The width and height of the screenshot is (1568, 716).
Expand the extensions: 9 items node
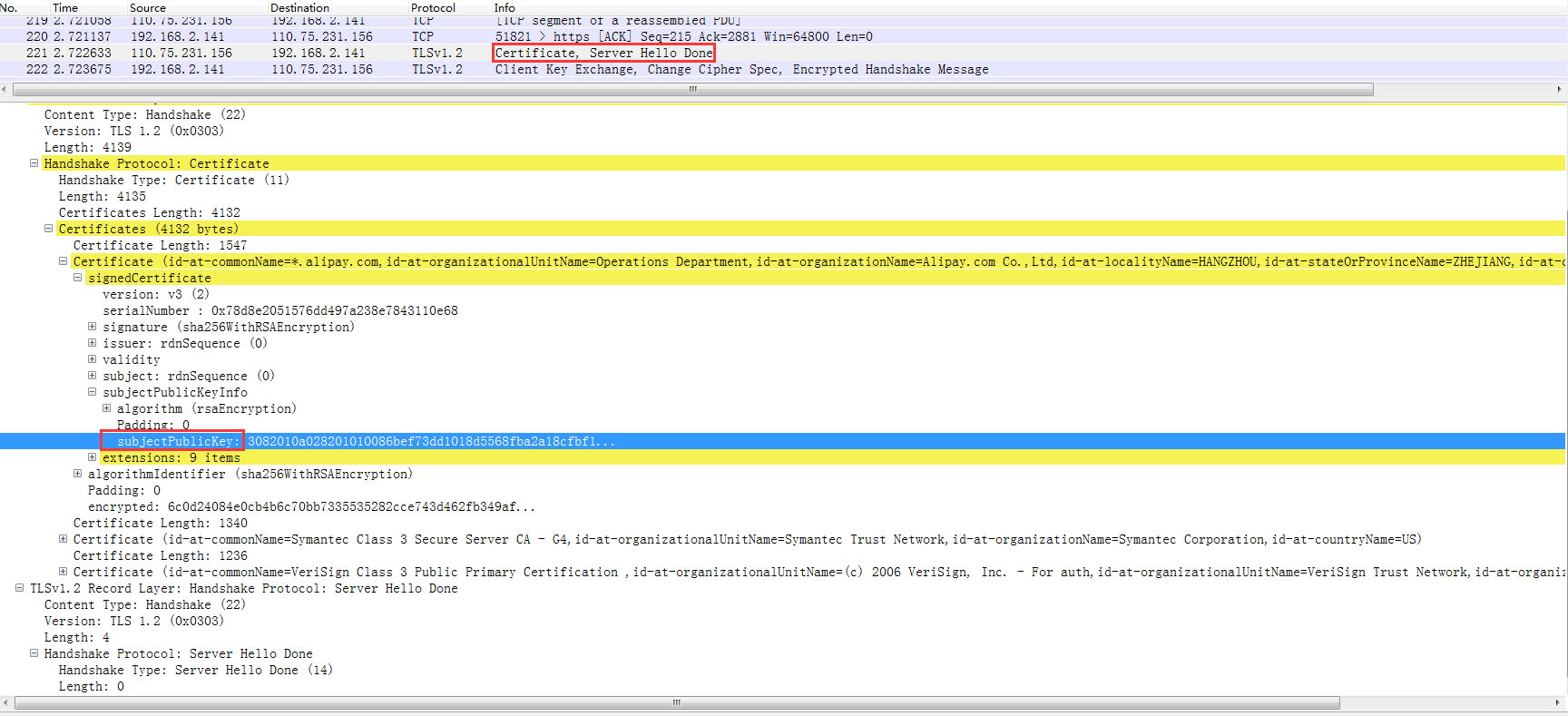click(x=92, y=457)
